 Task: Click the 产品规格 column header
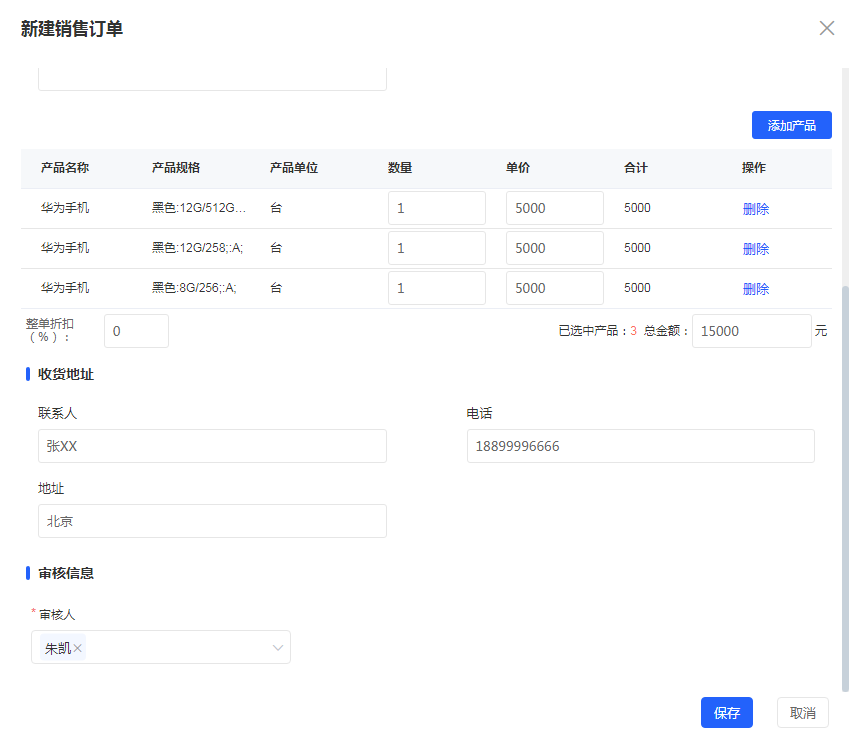point(176,167)
